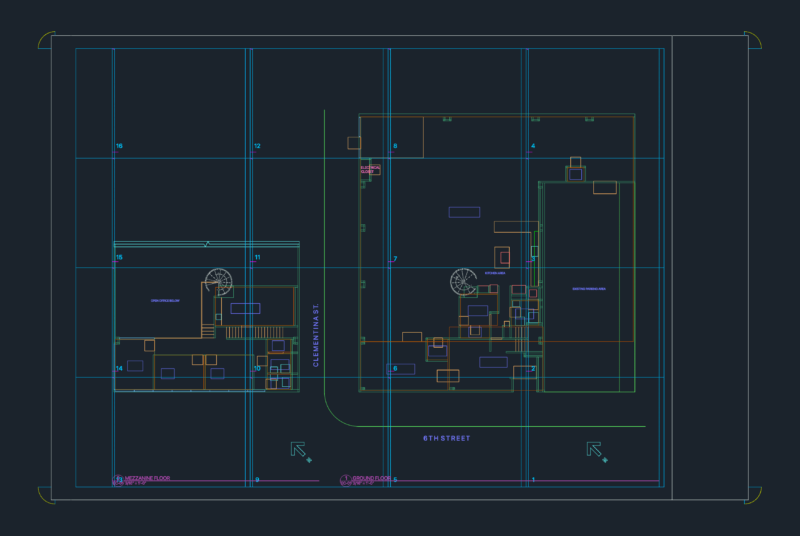Viewport: 800px width, 536px height.
Task: Select the ELECTRICAL CLOSET room label
Action: pos(370,169)
